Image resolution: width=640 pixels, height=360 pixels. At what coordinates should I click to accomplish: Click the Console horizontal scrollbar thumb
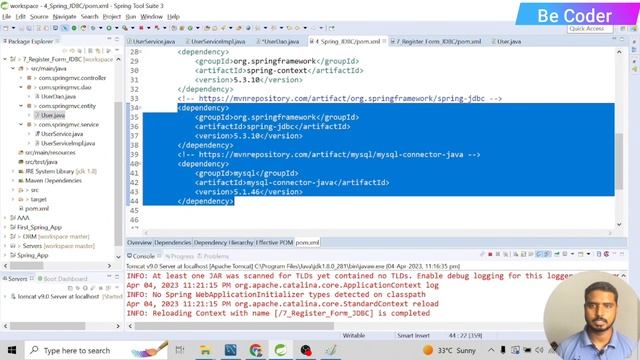234,326
